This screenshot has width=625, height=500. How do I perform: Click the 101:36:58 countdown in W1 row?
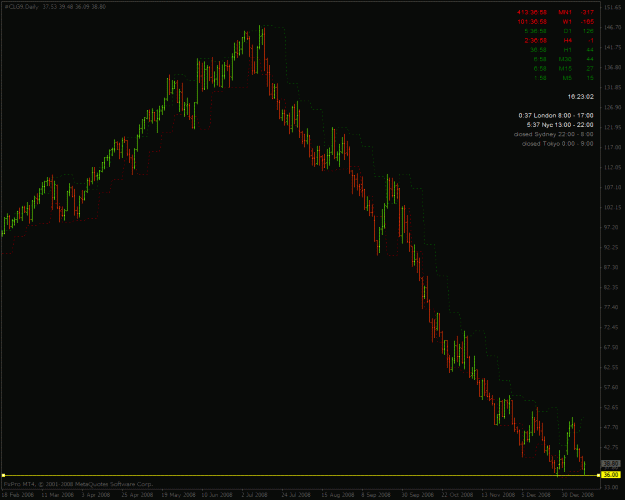[532, 22]
